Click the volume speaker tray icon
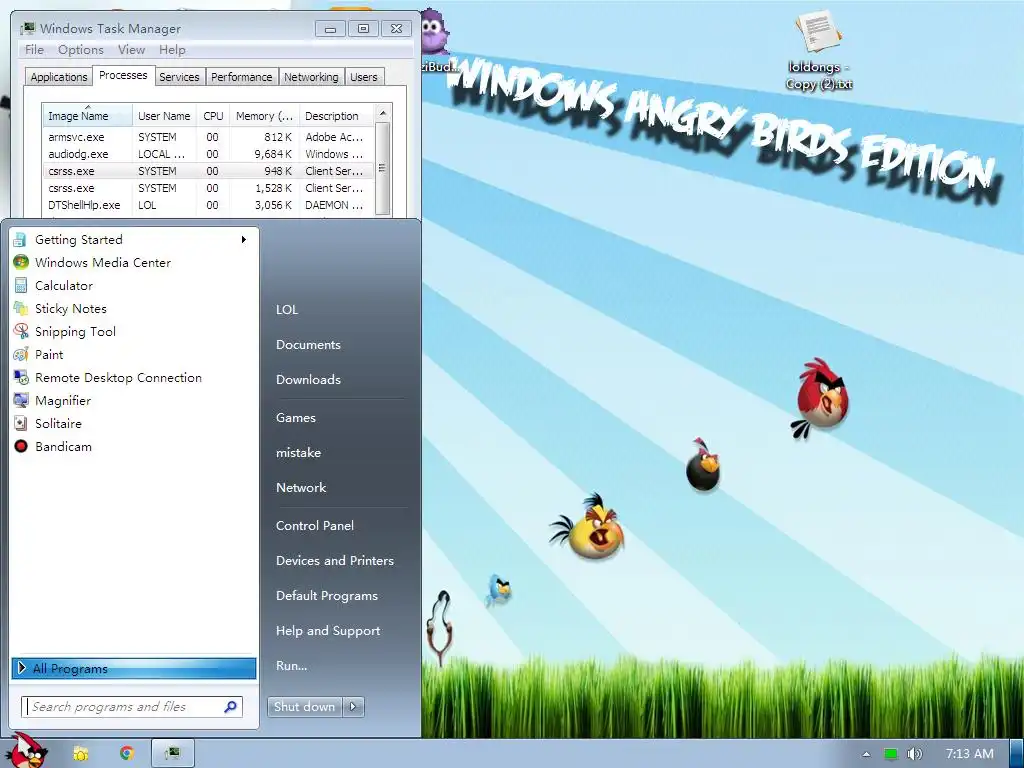The height and width of the screenshot is (768, 1024). (x=914, y=754)
